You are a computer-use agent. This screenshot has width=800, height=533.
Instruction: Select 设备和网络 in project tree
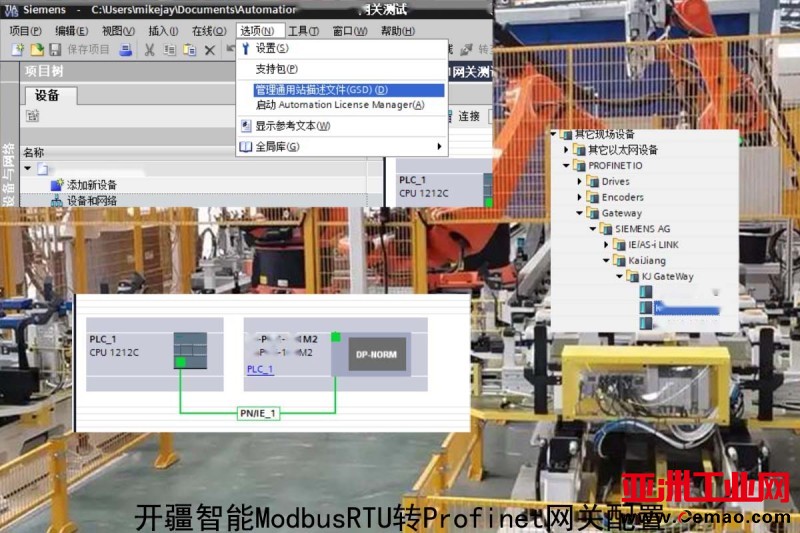click(x=92, y=201)
